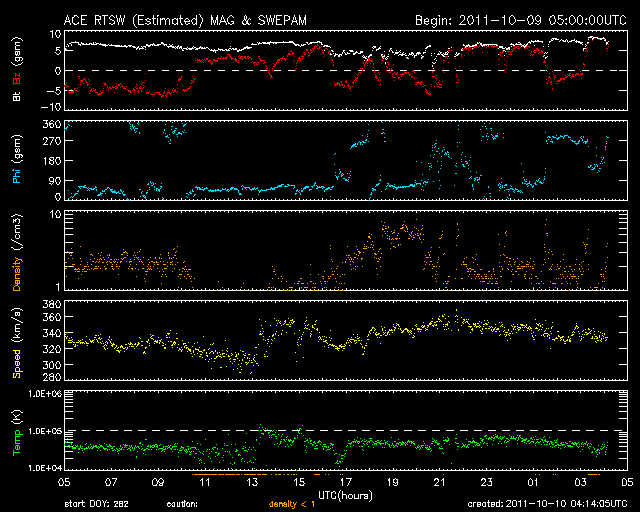Click the "19" hour tick label
640x512 pixels.
[393, 482]
